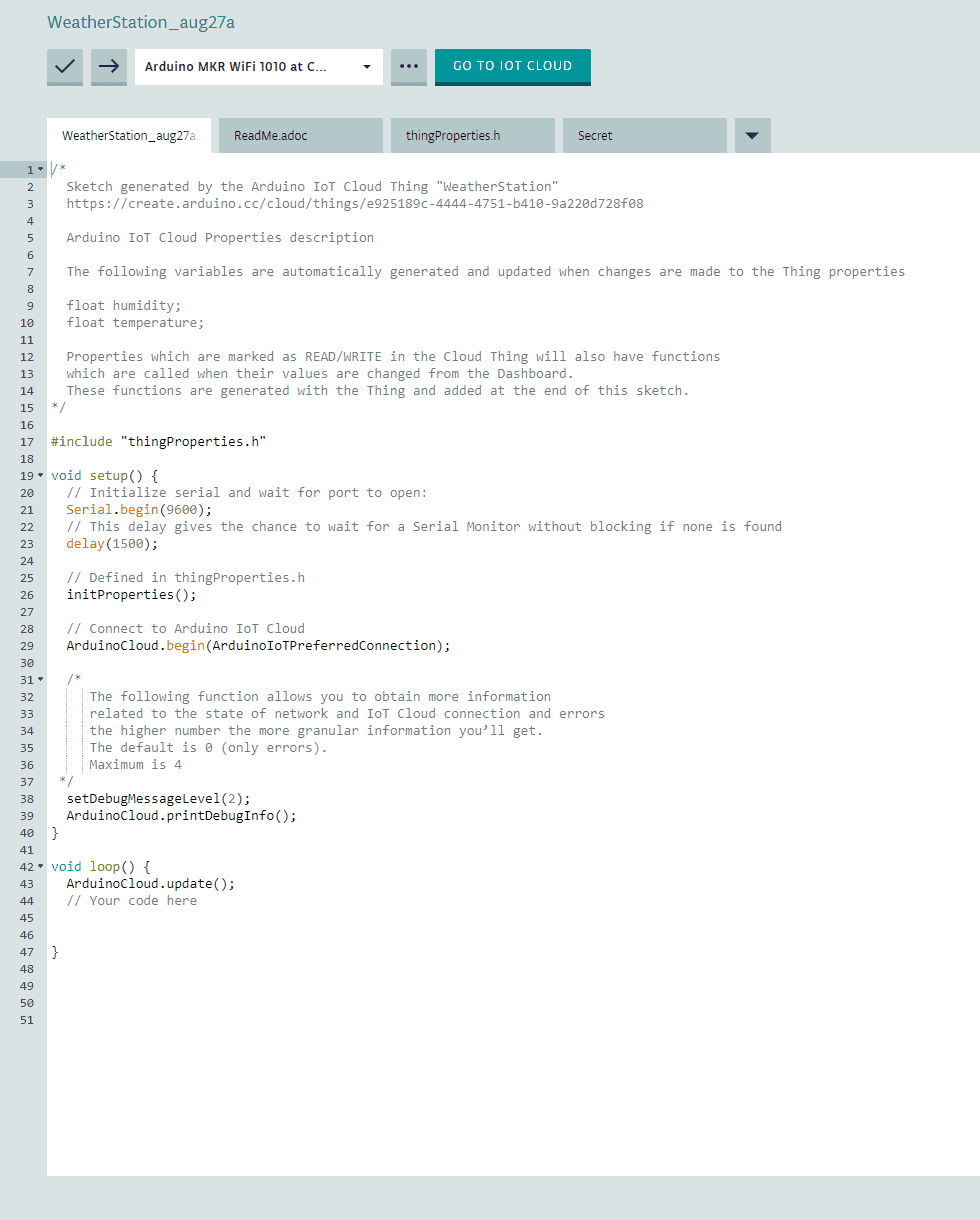Place cursor on the ArduinoCloud.update() line
Image resolution: width=980 pixels, height=1220 pixels.
pos(150,883)
